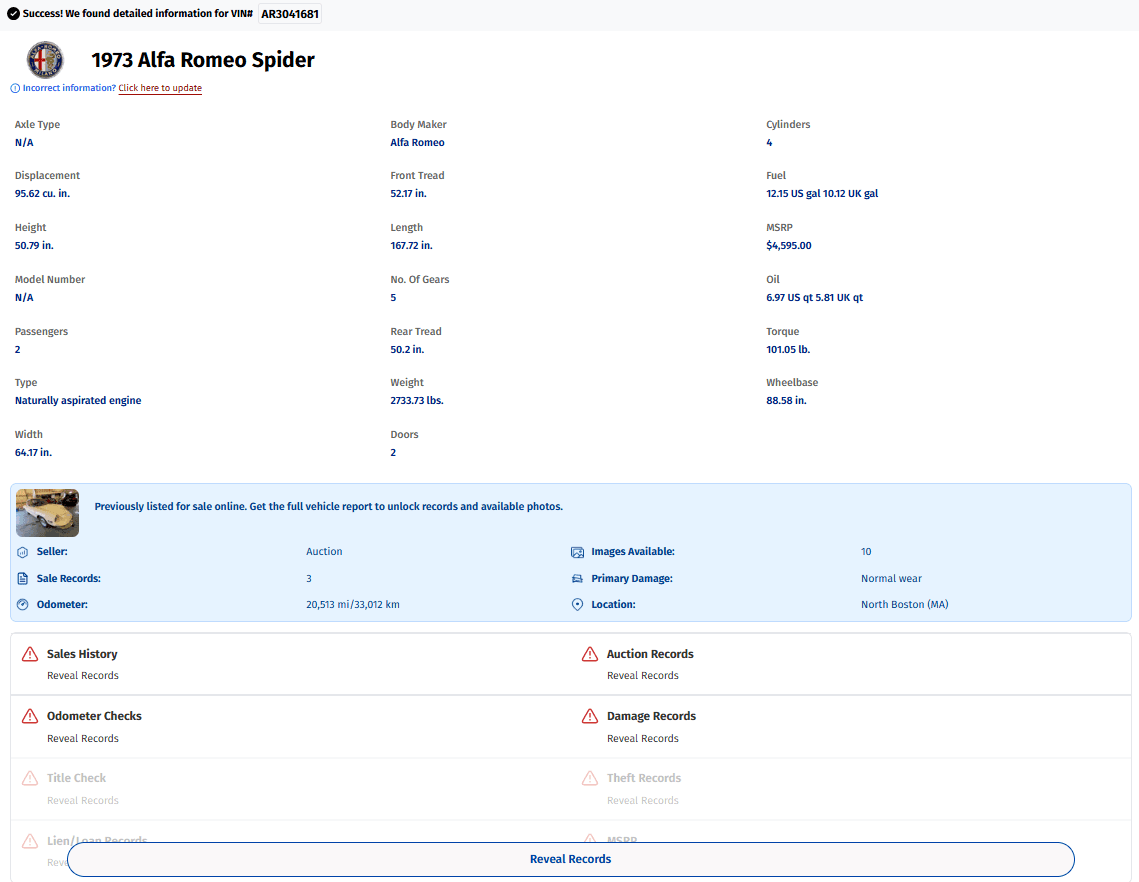Reveal records under Sales History

click(x=83, y=676)
